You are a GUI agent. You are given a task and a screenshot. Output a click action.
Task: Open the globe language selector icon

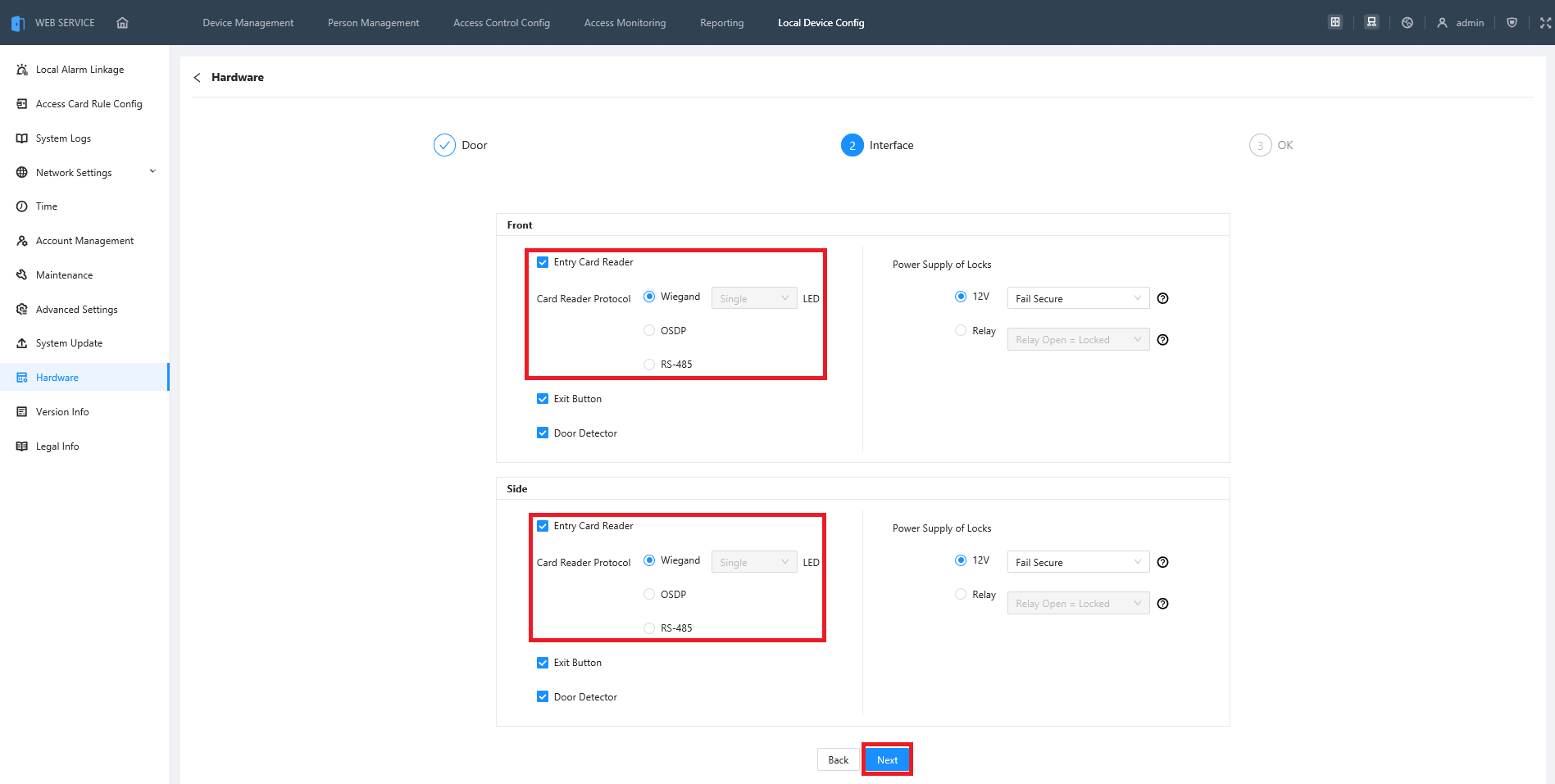pos(1407,23)
